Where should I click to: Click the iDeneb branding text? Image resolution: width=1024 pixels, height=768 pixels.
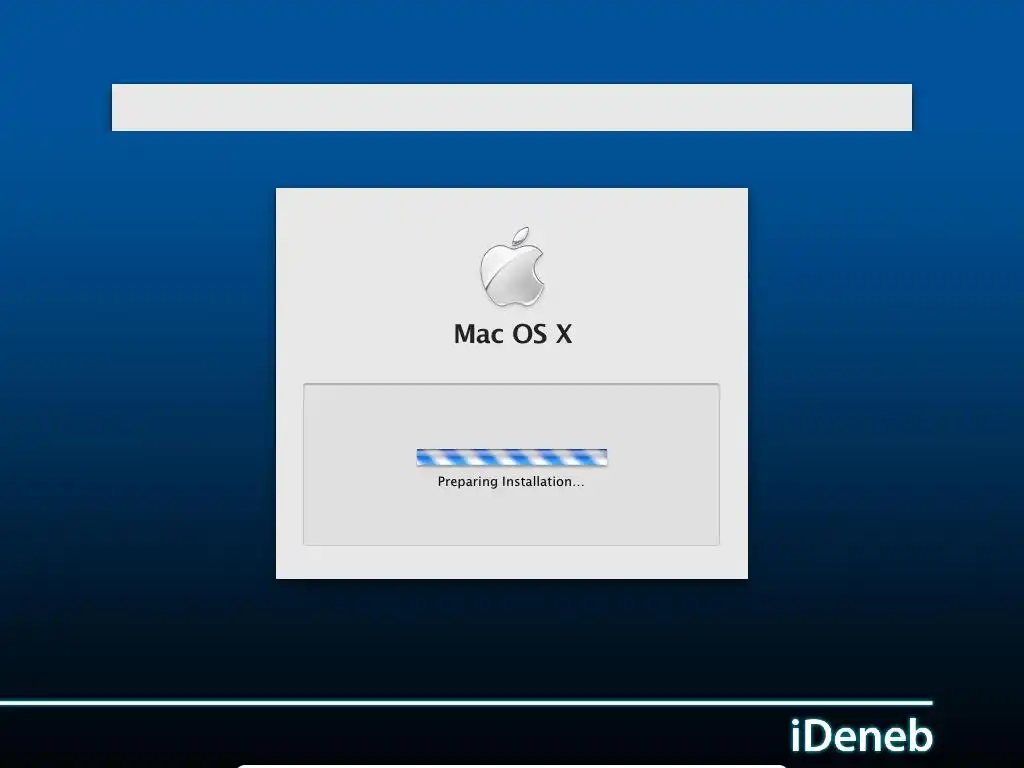click(x=861, y=736)
